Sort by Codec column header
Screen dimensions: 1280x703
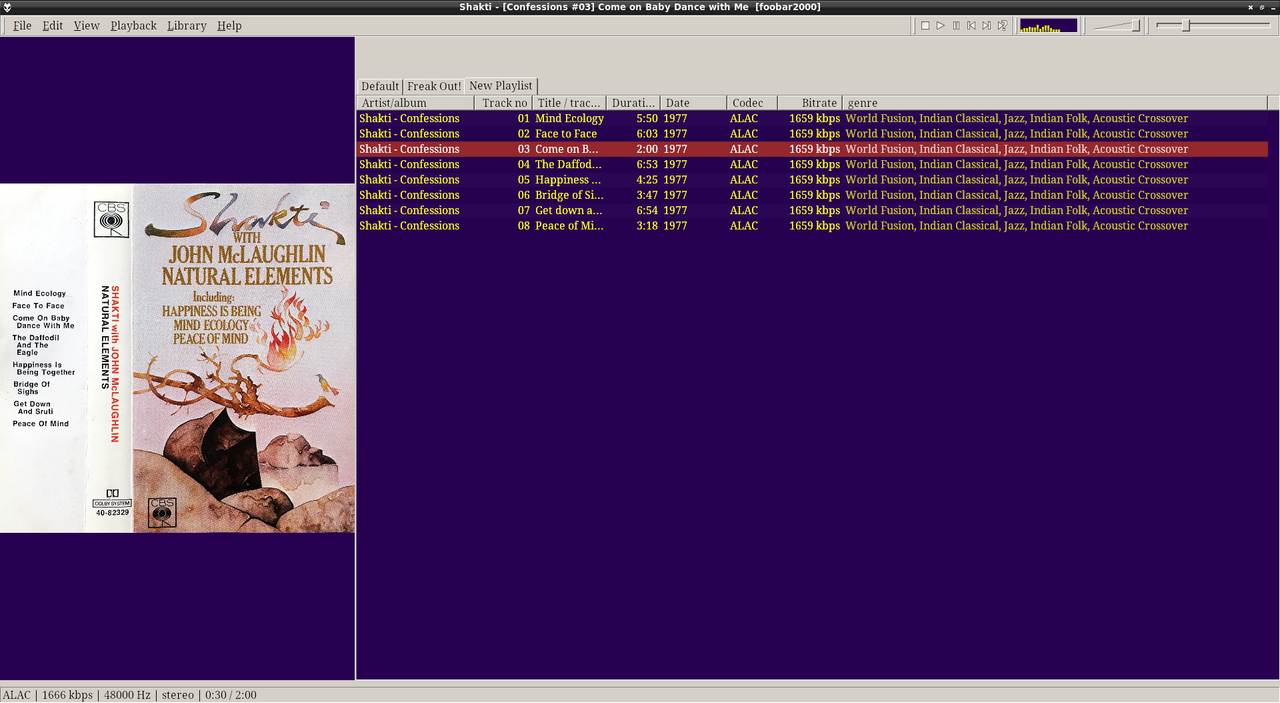pyautogui.click(x=752, y=103)
